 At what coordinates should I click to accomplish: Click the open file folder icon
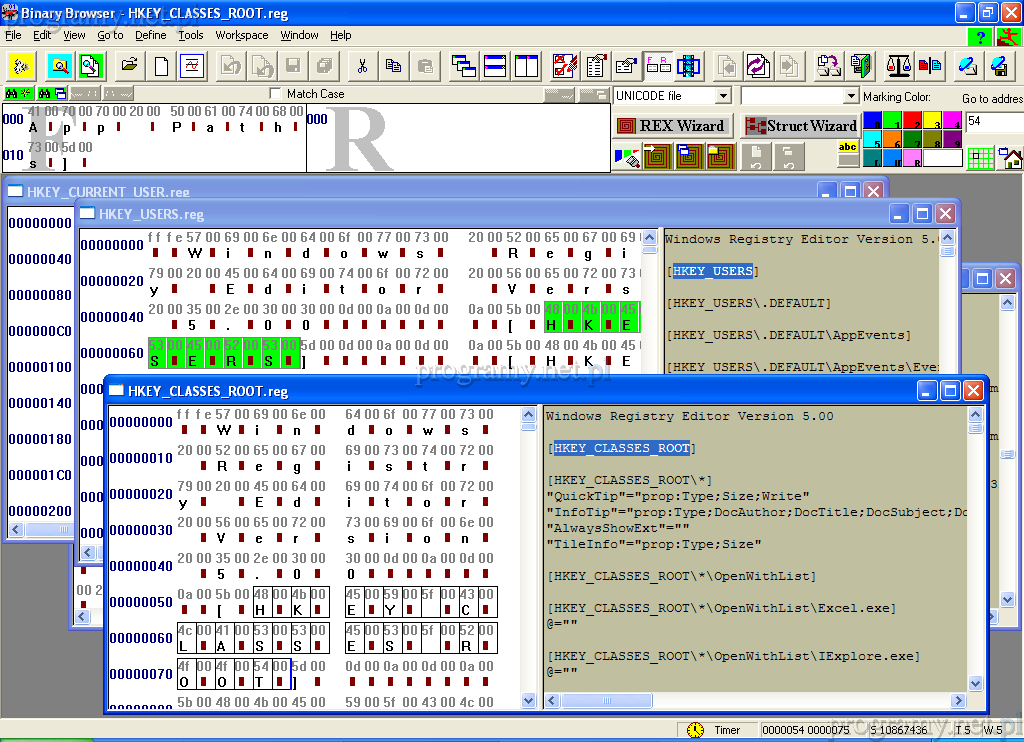pos(129,66)
